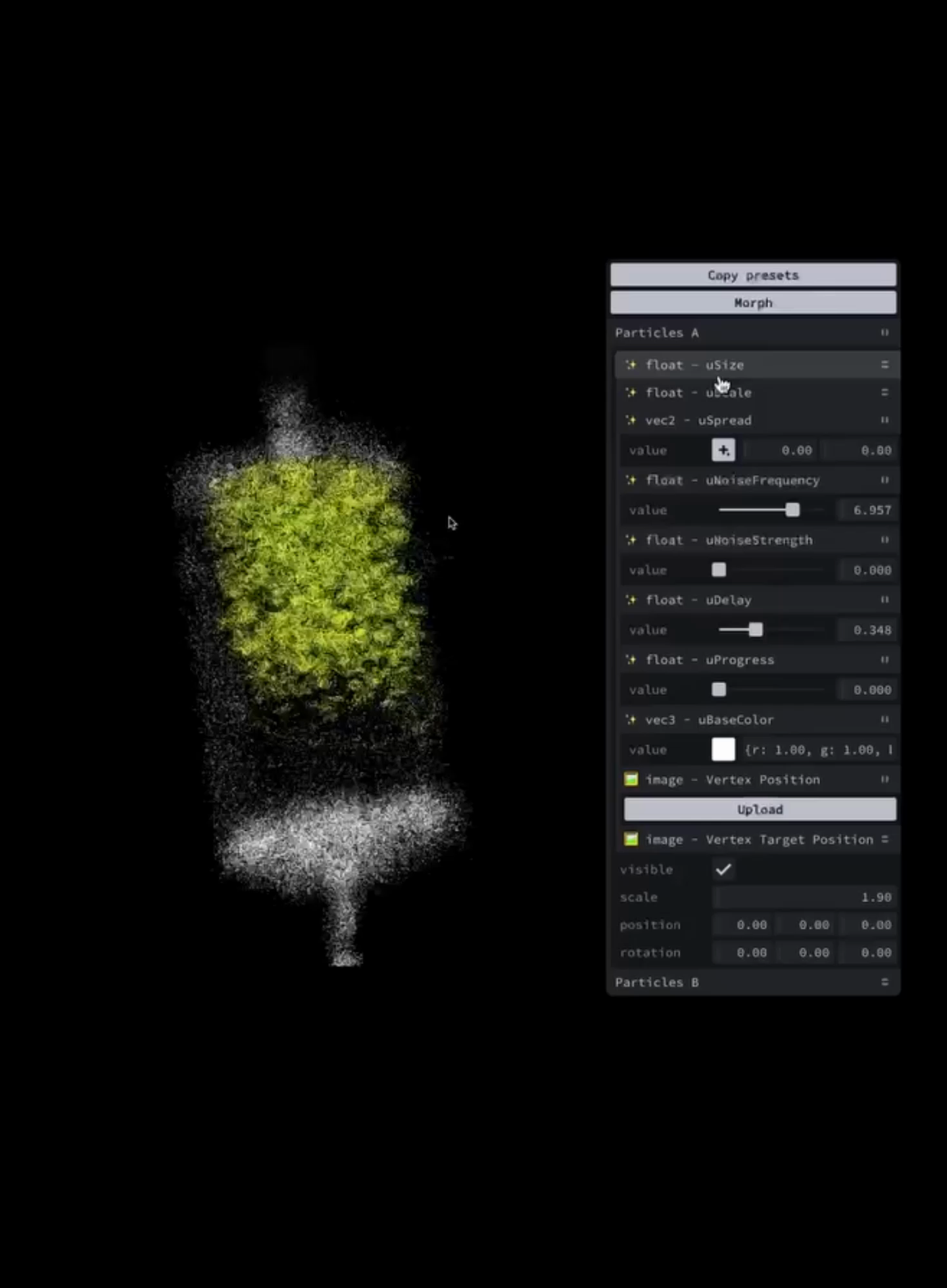
Task: Uncheck the visible checkbox
Action: [x=723, y=869]
